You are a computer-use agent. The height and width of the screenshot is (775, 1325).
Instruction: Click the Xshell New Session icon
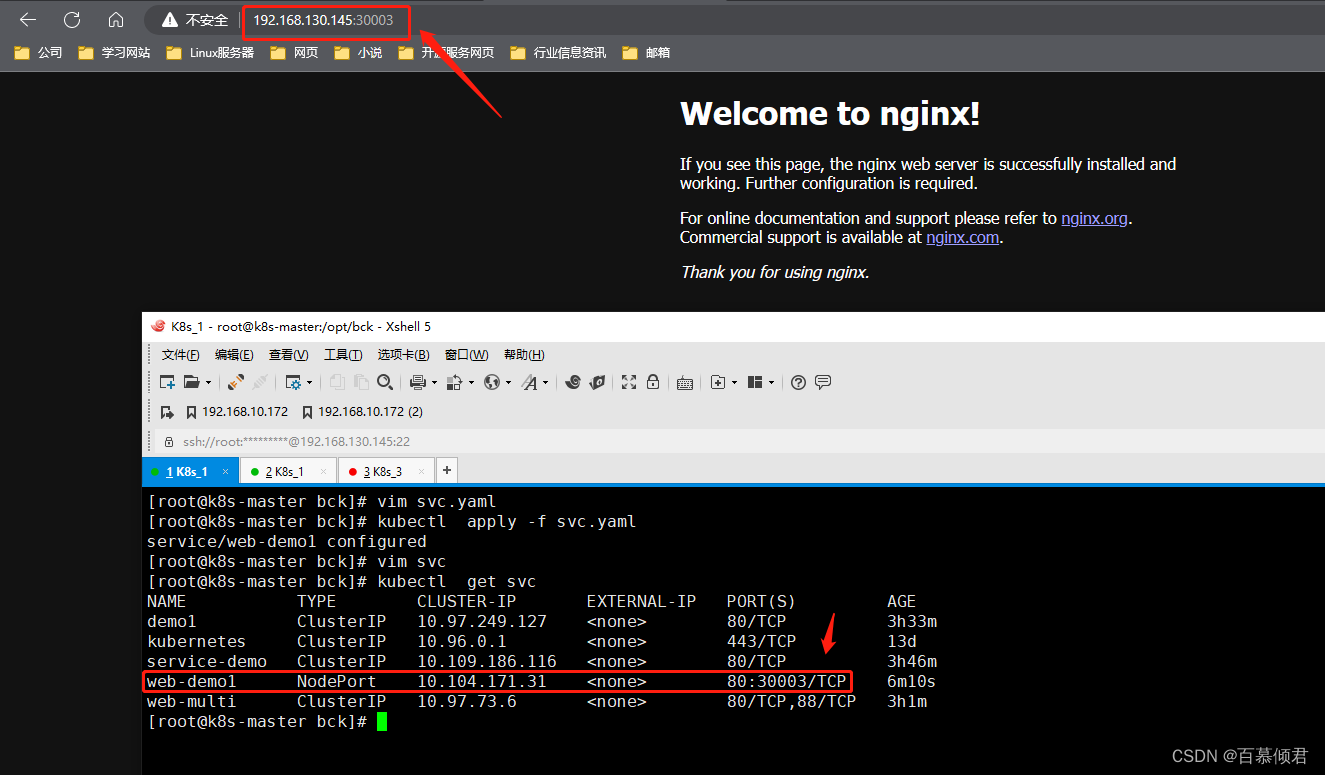click(x=168, y=382)
